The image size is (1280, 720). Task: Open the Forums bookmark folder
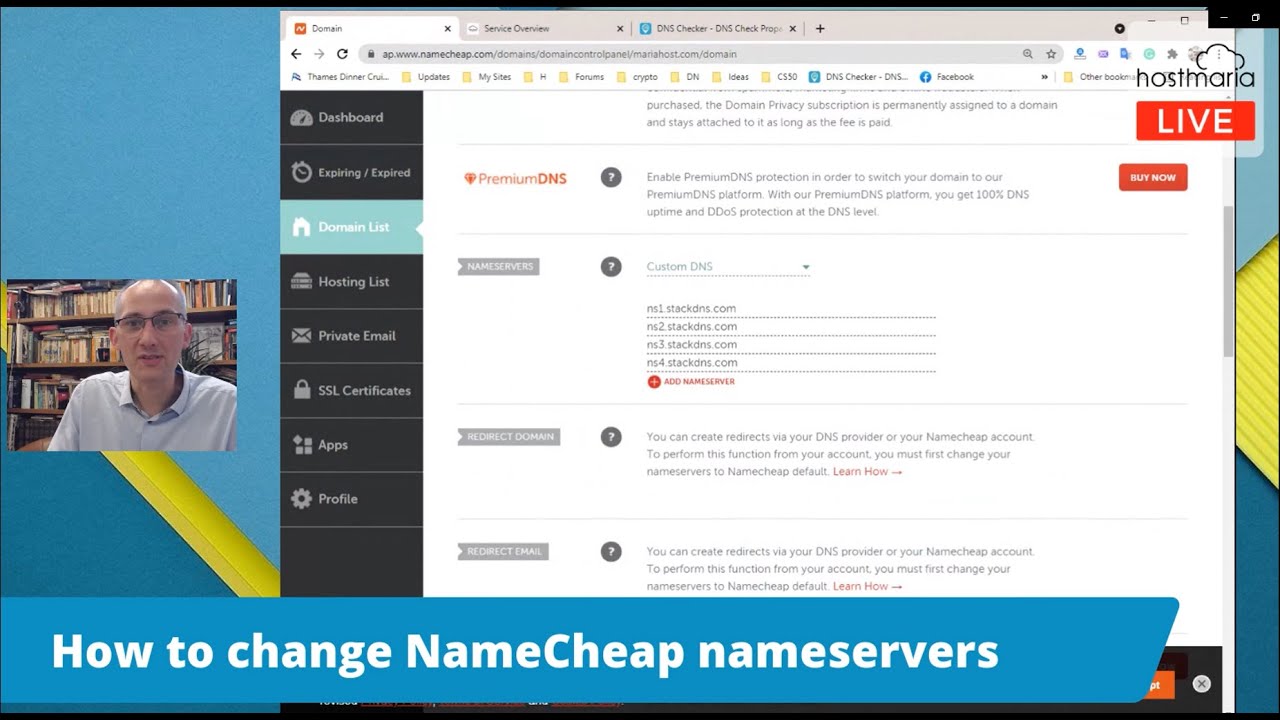point(582,77)
